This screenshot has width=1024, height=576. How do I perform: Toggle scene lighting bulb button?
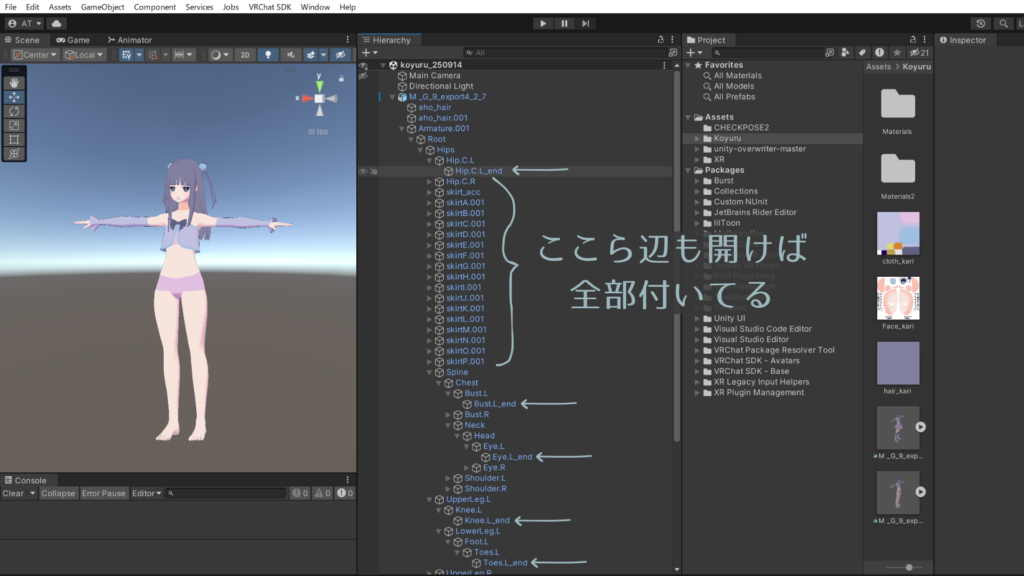pos(269,55)
